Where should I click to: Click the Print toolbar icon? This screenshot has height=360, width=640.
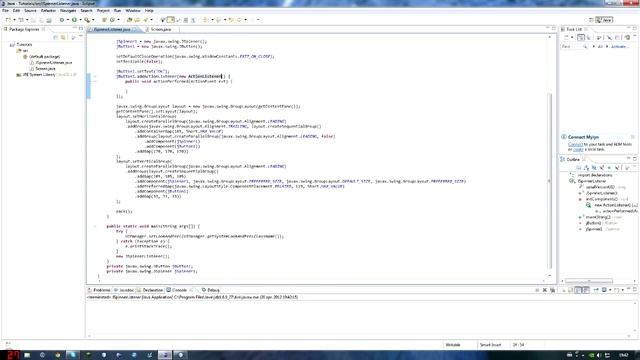point(49,20)
